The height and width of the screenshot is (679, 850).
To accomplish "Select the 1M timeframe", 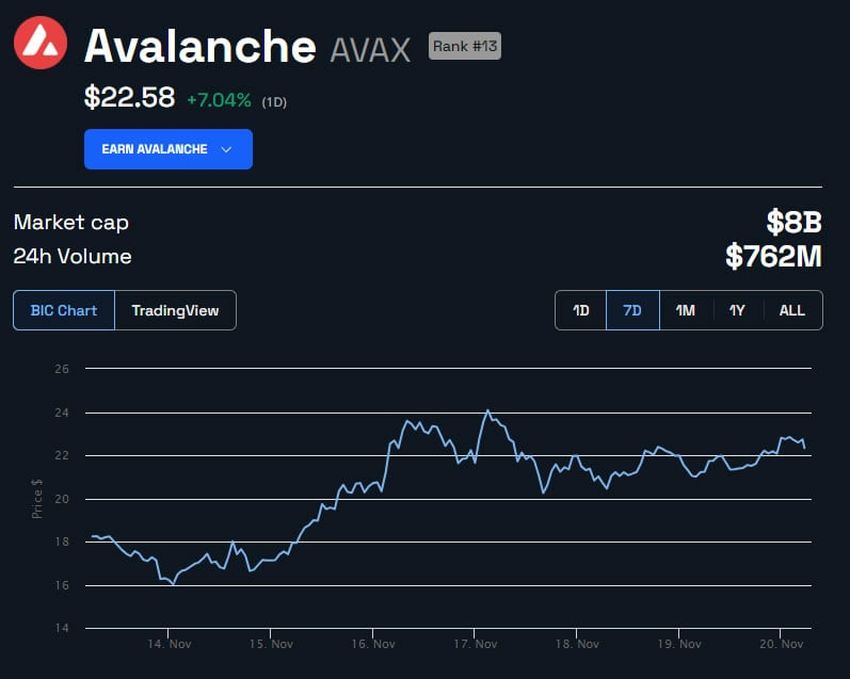I will point(684,310).
